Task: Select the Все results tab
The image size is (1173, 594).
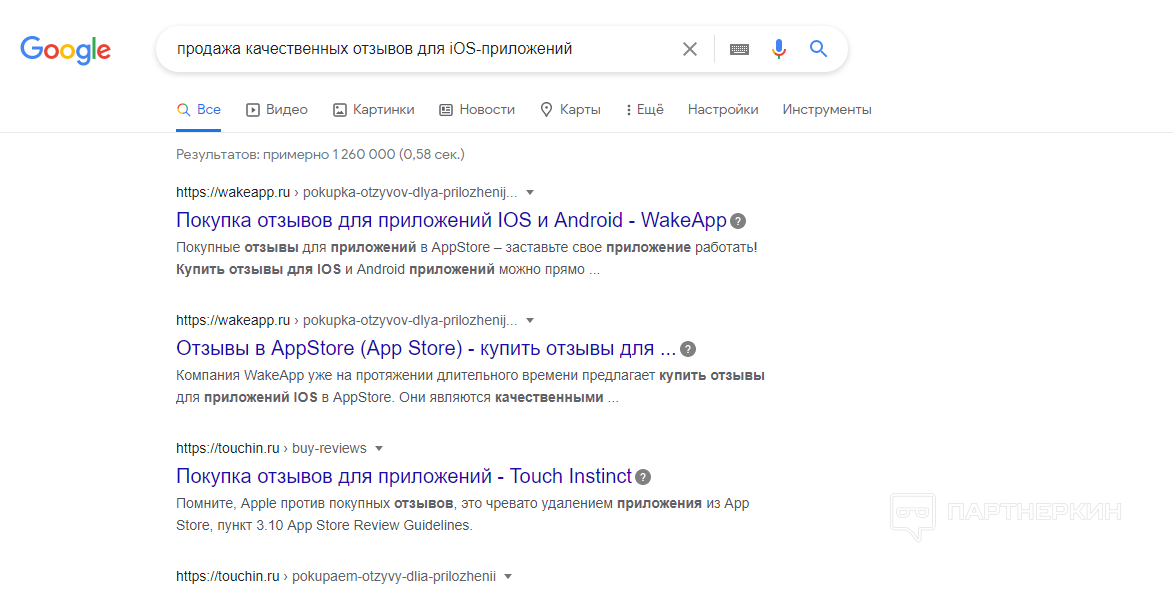Action: (x=199, y=110)
